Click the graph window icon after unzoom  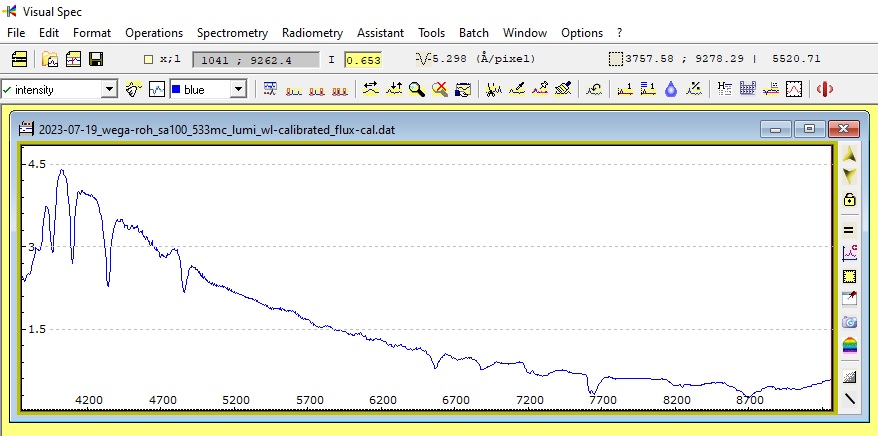(463, 89)
